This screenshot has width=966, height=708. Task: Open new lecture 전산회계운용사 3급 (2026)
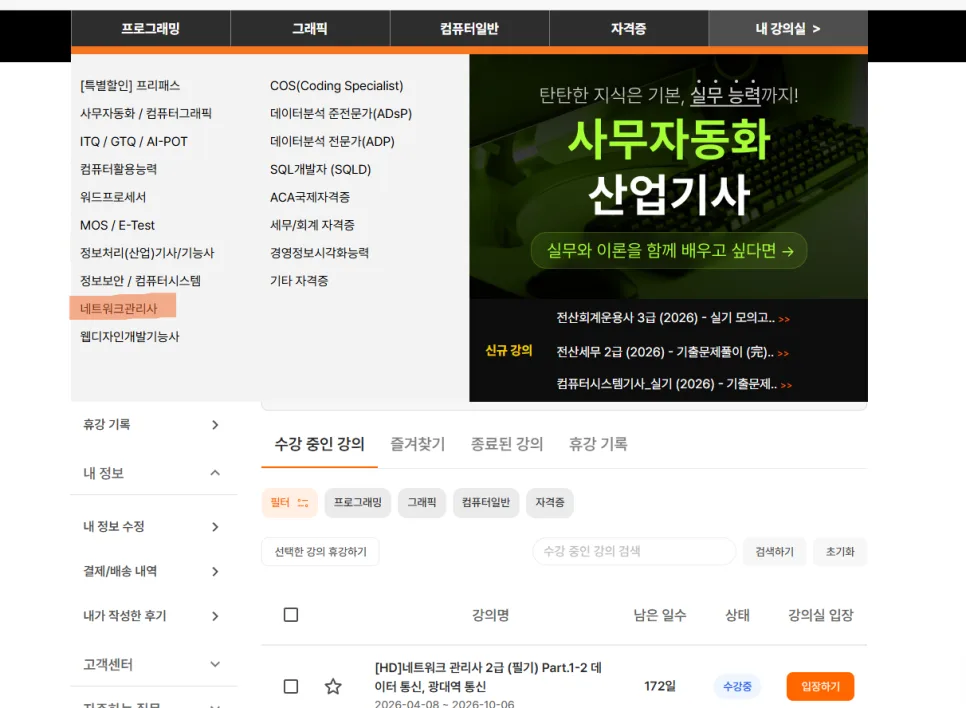[665, 317]
